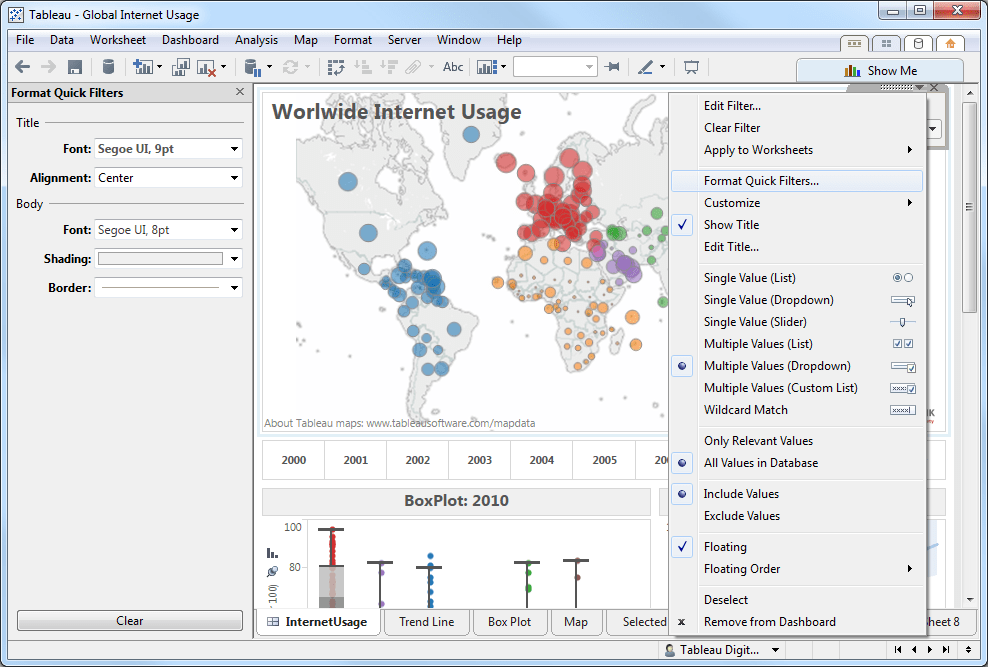Click the Clear Sheet red X icon
This screenshot has height=667, width=988.
tap(205, 67)
